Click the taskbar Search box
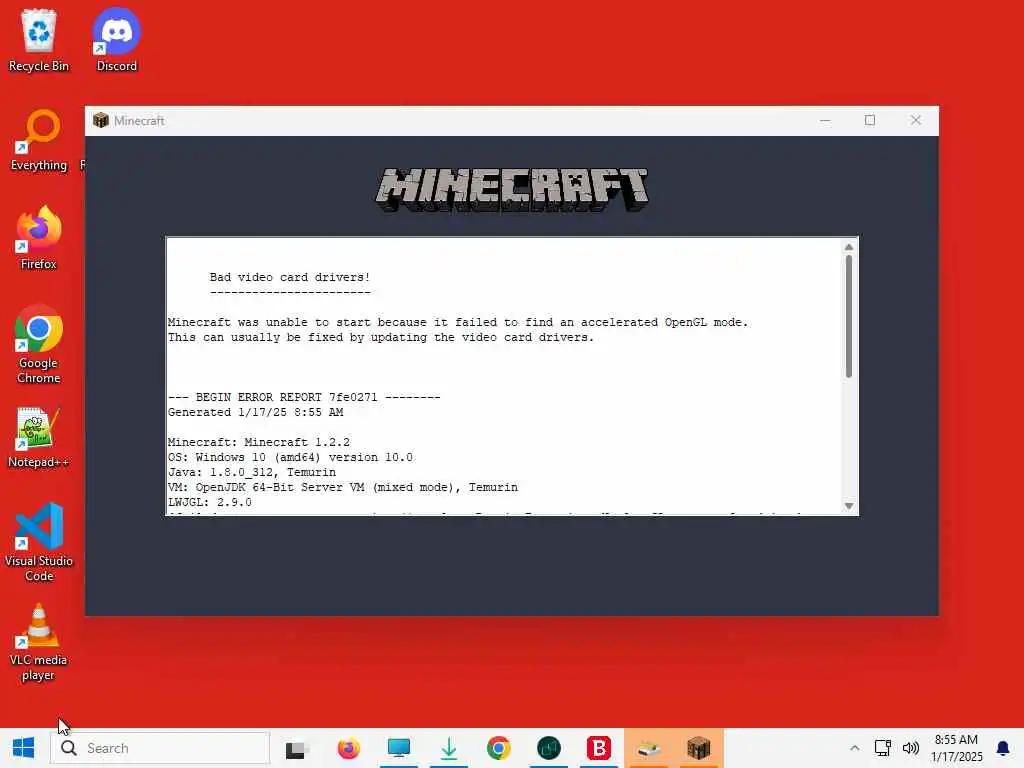1024x768 pixels. [x=160, y=748]
